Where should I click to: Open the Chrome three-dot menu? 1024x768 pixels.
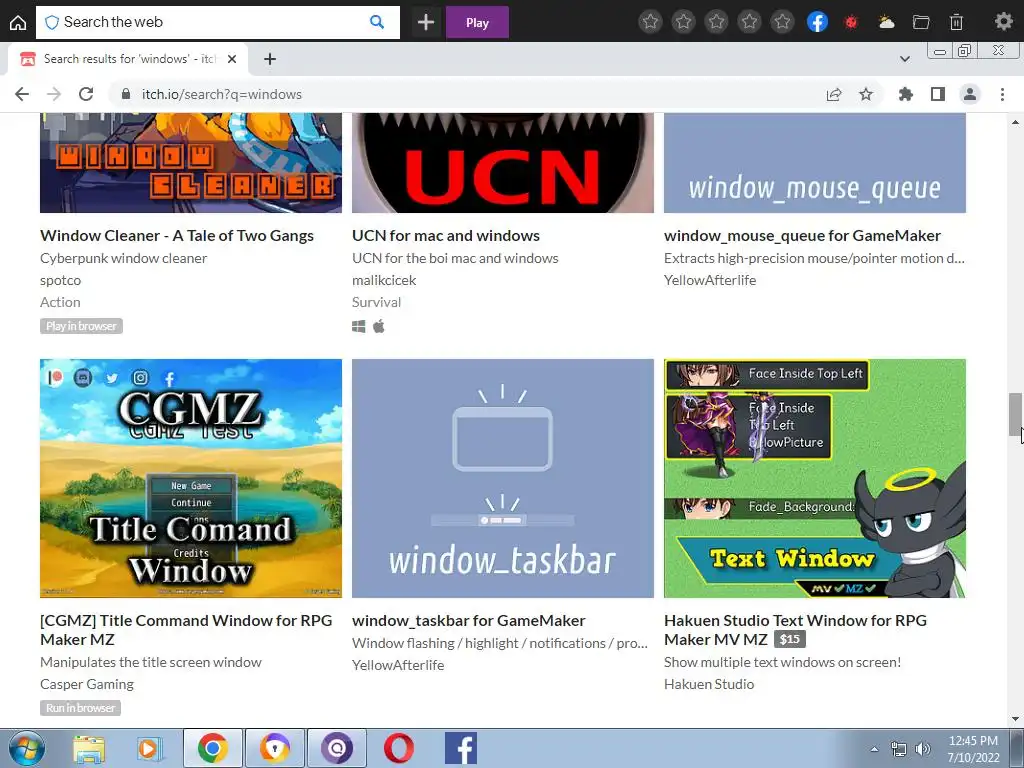tap(1002, 94)
